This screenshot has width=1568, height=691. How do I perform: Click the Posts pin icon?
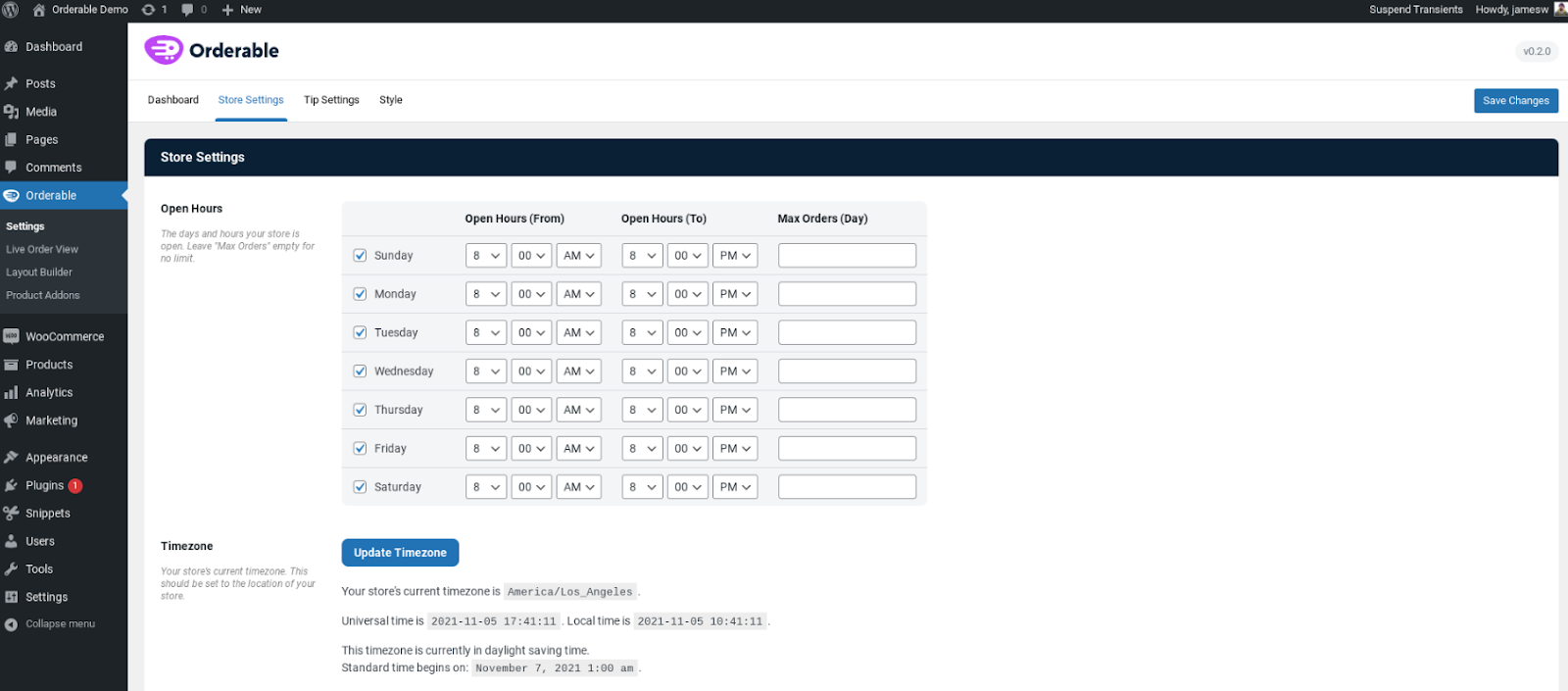(12, 84)
